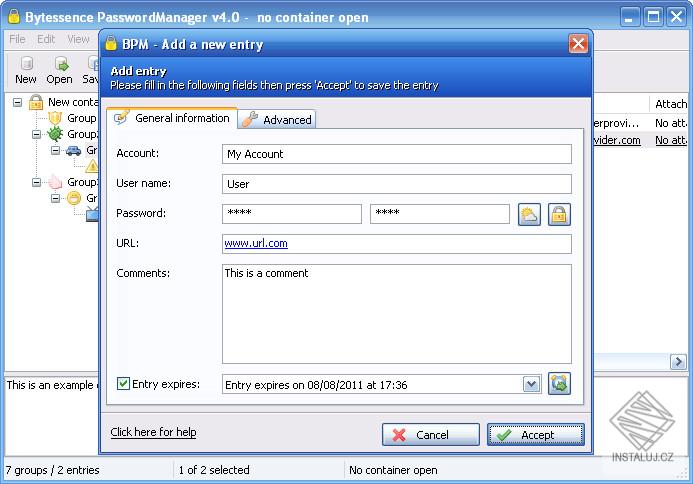Click the 'No att' cell in first row
This screenshot has width=693, height=484.
[671, 123]
